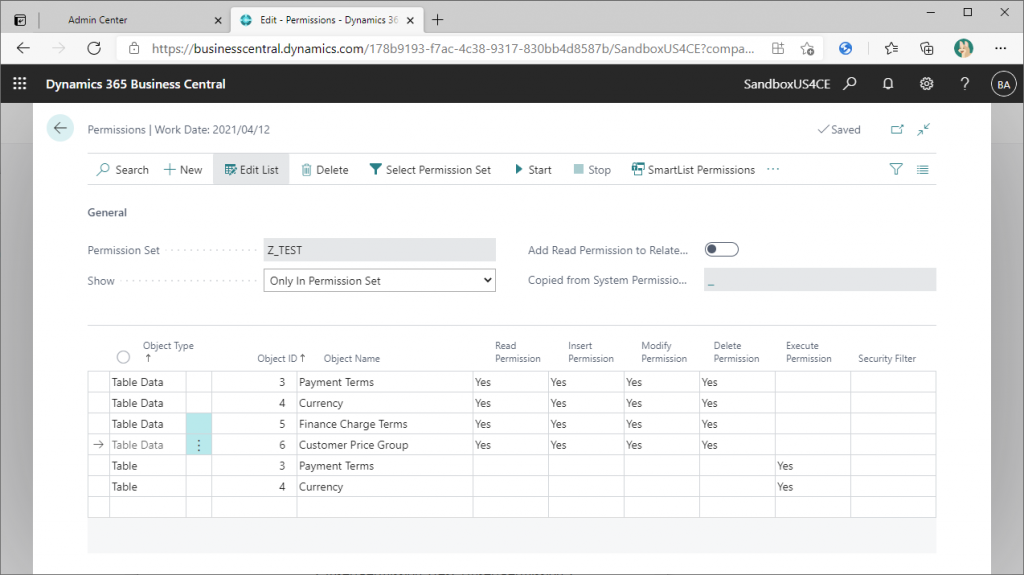Click the Modify Permission column header
The width and height of the screenshot is (1024, 575).
664,352
